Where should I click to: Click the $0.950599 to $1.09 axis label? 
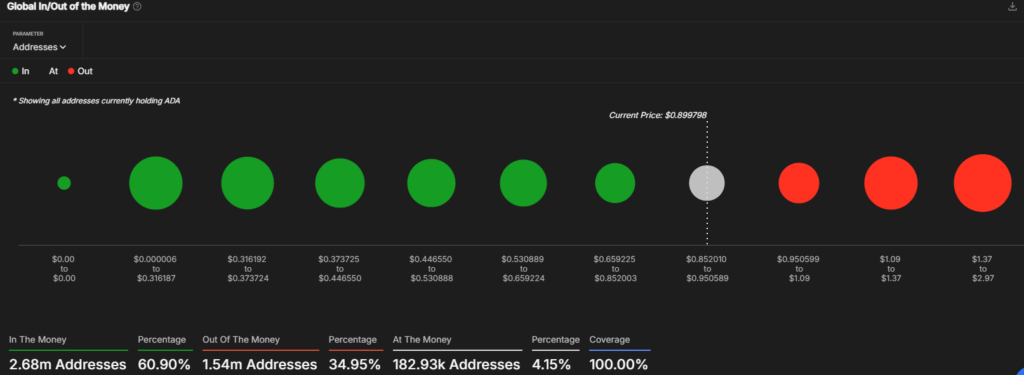point(799,269)
